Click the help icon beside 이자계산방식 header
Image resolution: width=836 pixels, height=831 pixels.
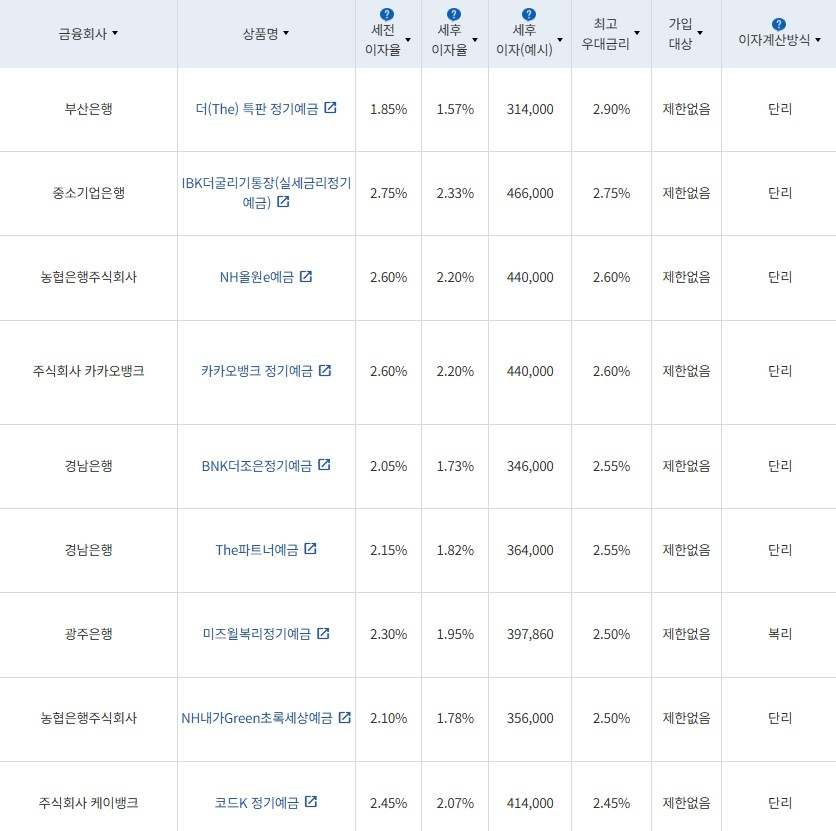pyautogui.click(x=779, y=22)
